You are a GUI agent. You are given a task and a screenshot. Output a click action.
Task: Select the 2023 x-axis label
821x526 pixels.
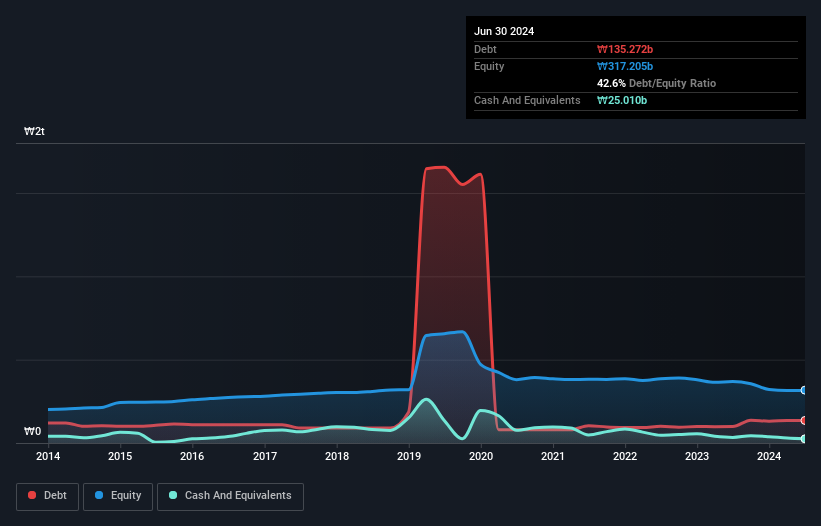coord(697,456)
